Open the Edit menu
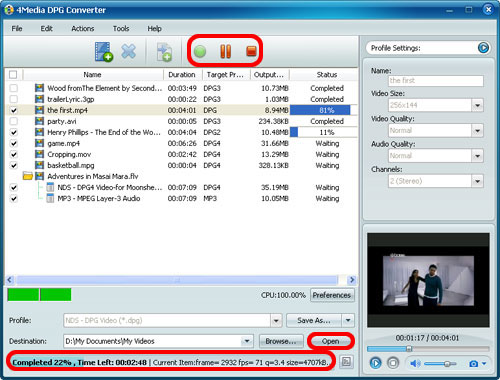This screenshot has width=500, height=380. point(47,29)
